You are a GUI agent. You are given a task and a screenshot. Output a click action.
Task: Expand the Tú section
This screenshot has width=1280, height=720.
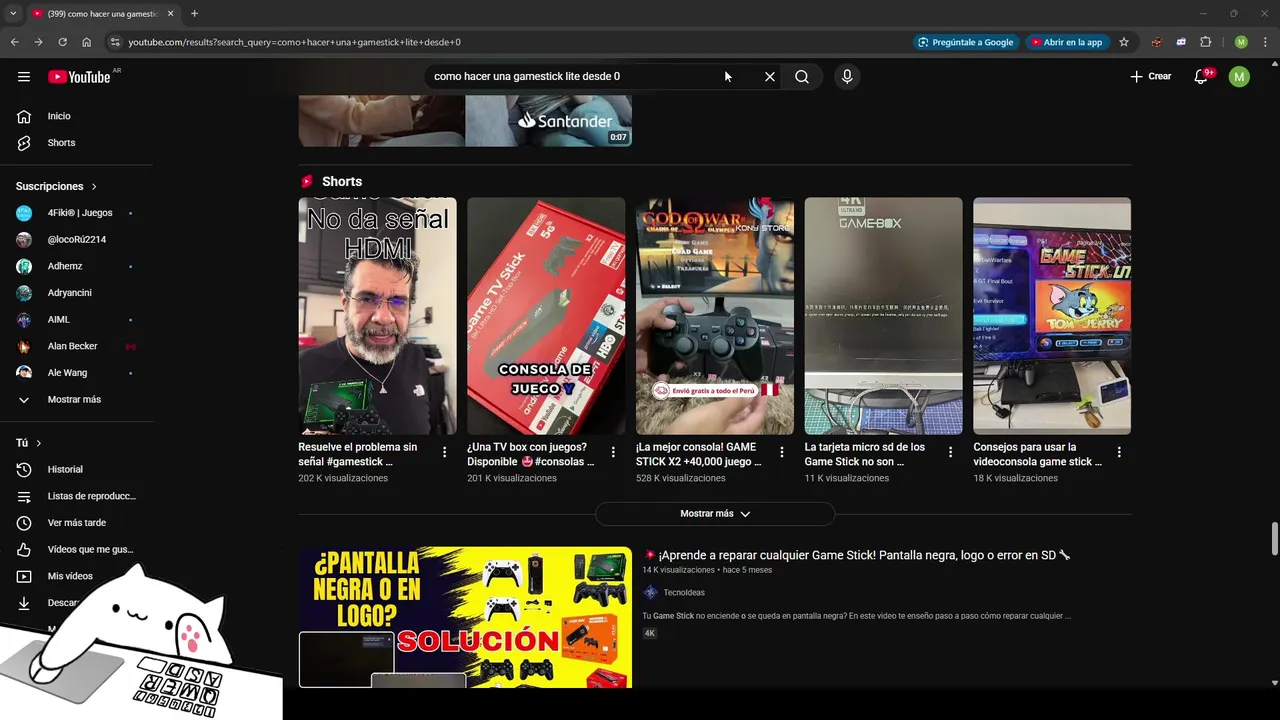[29, 443]
